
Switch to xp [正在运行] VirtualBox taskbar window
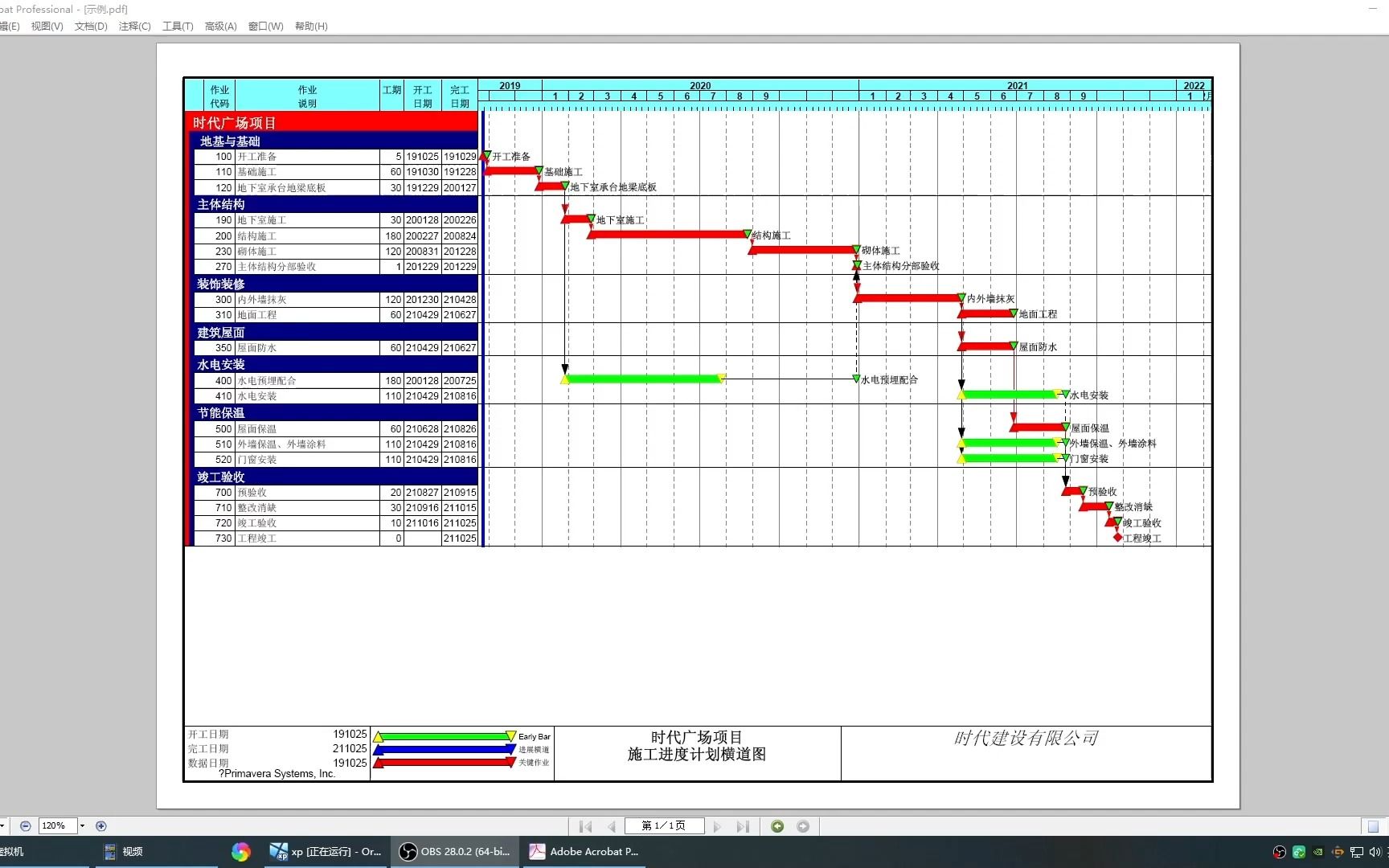tap(325, 851)
